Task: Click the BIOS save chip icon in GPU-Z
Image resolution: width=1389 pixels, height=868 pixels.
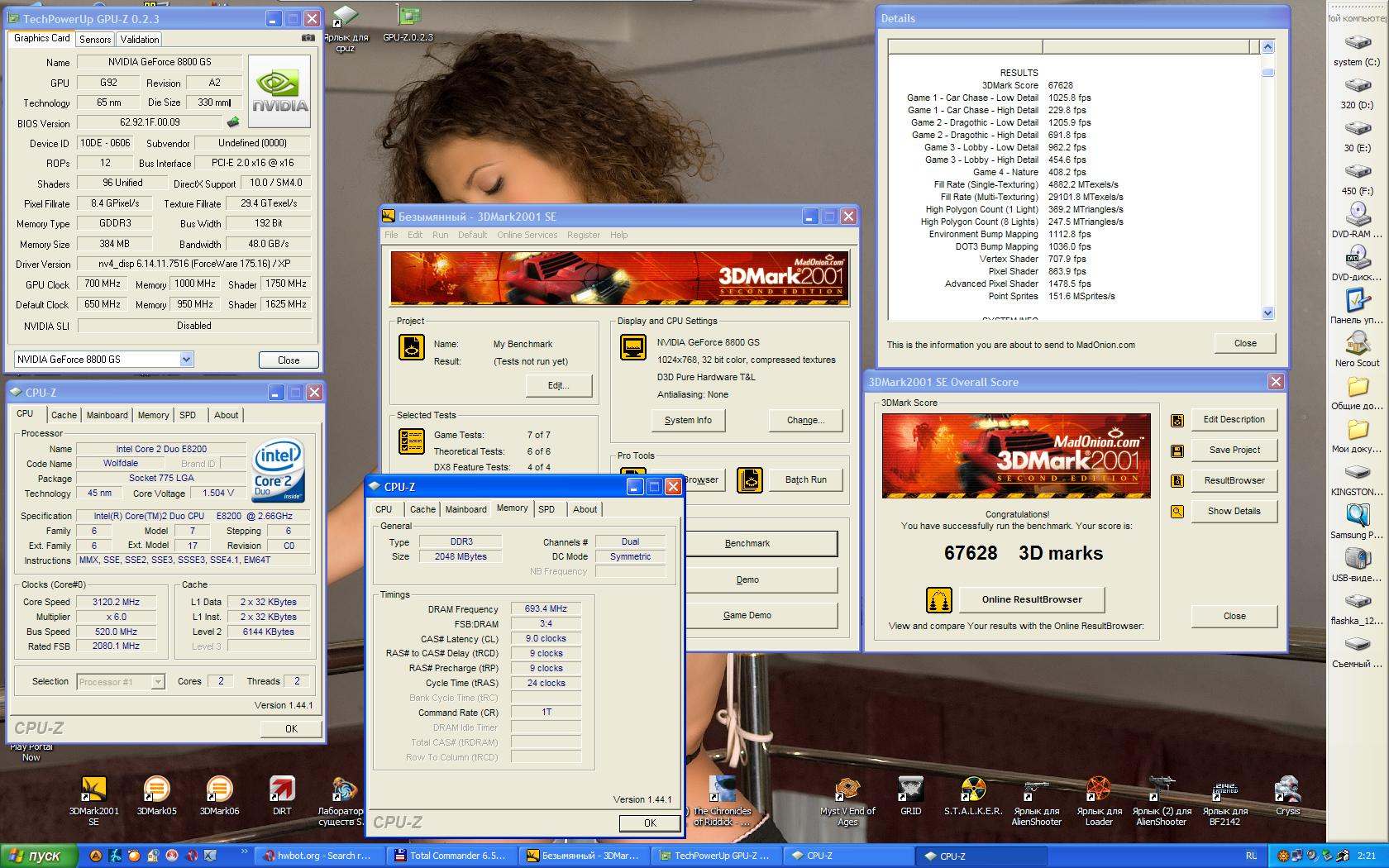Action: click(233, 122)
